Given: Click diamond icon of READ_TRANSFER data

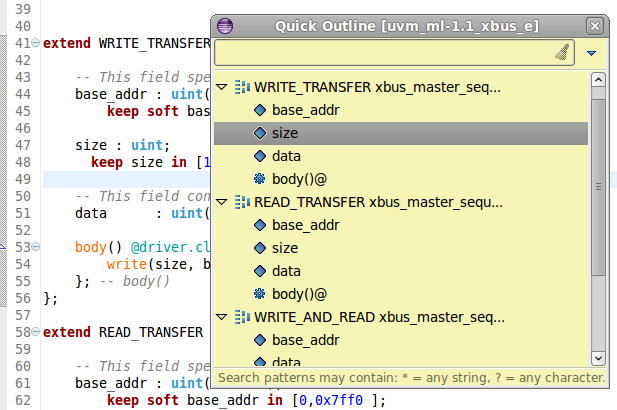Looking at the screenshot, I should (x=260, y=271).
